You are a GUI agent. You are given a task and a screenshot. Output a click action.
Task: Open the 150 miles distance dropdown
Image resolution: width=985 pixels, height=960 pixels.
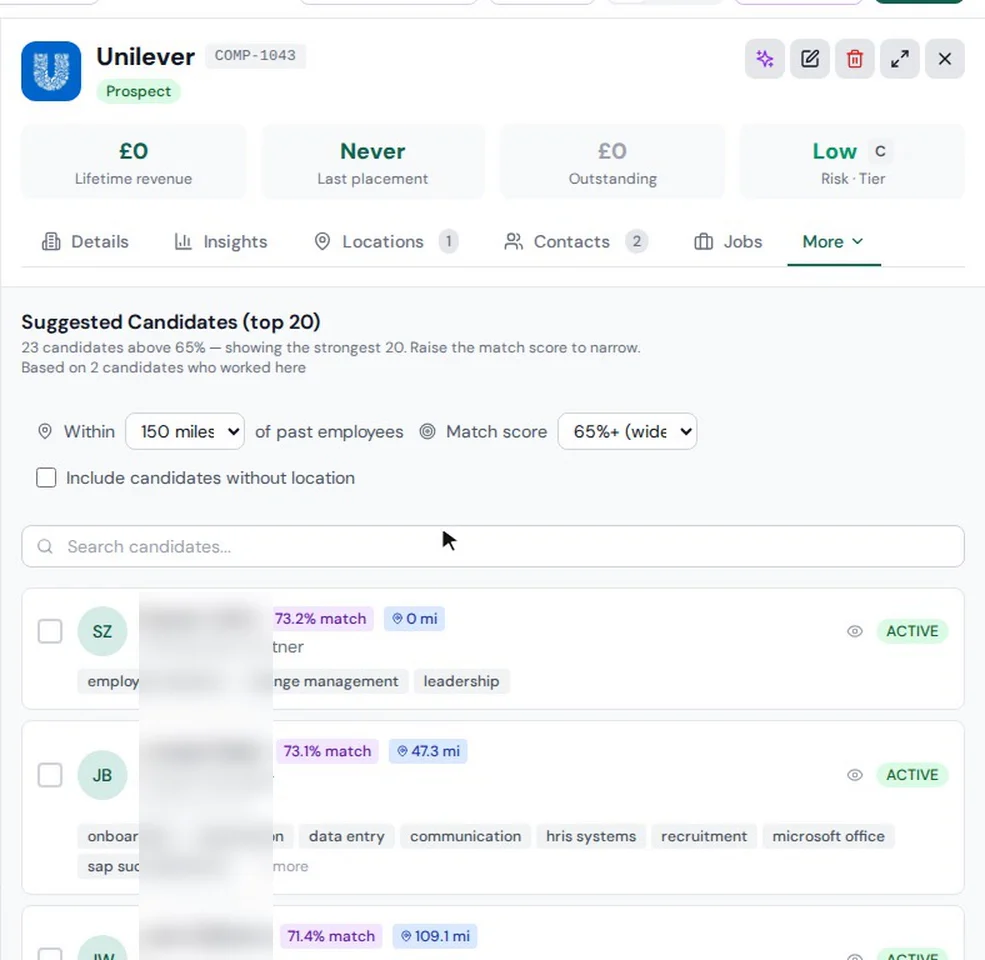pyautogui.click(x=185, y=432)
